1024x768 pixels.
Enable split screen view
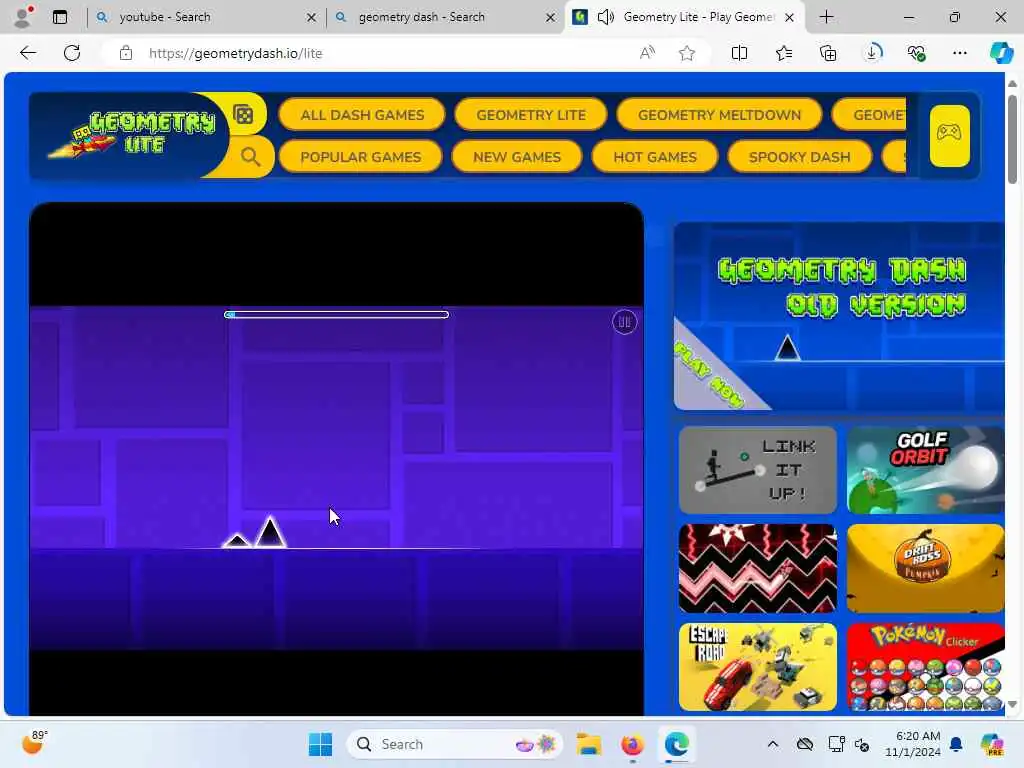pos(739,53)
